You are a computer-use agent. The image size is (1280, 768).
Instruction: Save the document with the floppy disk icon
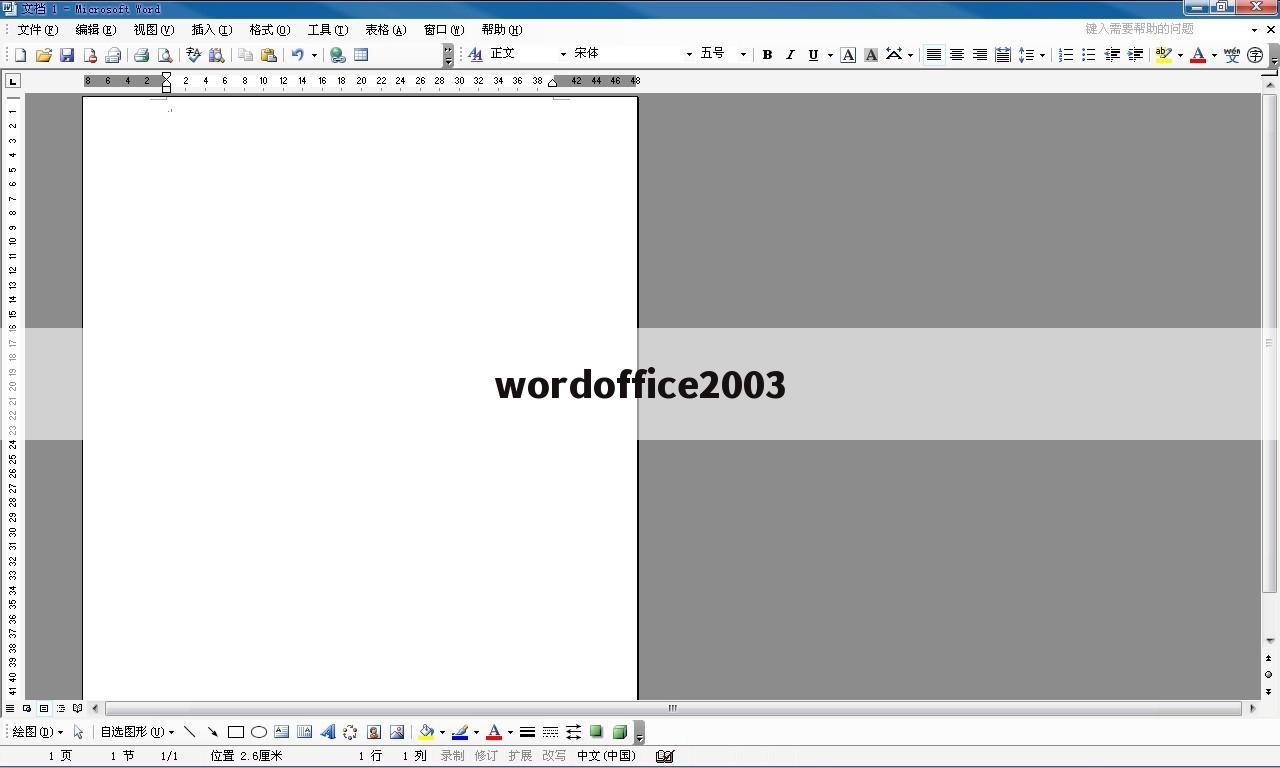click(x=67, y=55)
